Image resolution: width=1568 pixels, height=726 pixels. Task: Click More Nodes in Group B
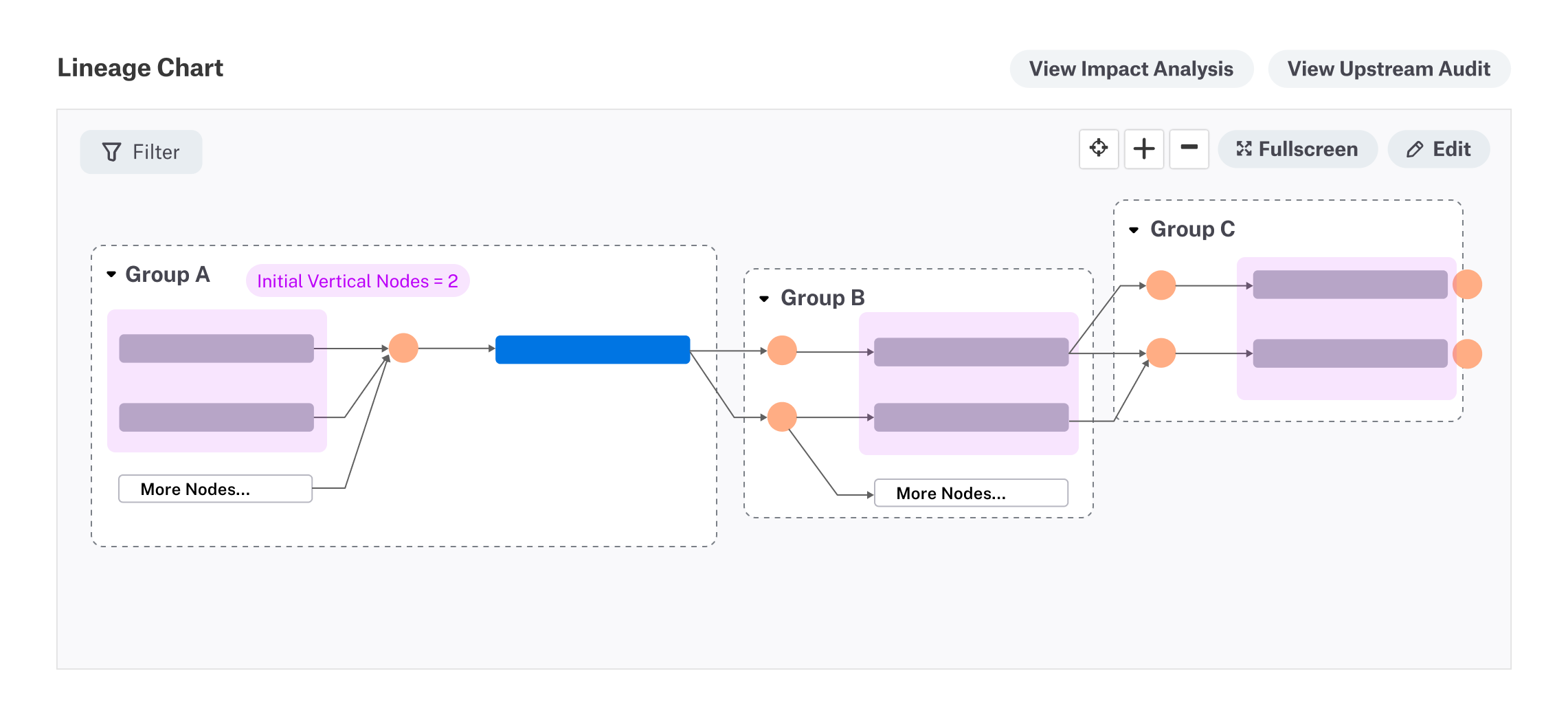tap(971, 492)
